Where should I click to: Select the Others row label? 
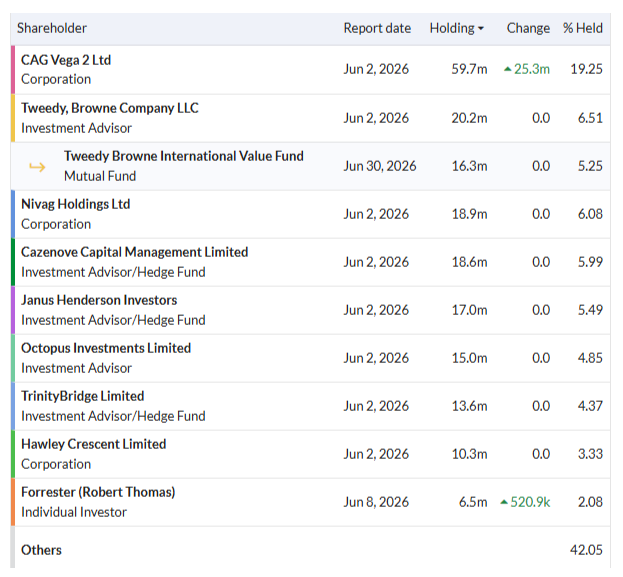point(41,550)
